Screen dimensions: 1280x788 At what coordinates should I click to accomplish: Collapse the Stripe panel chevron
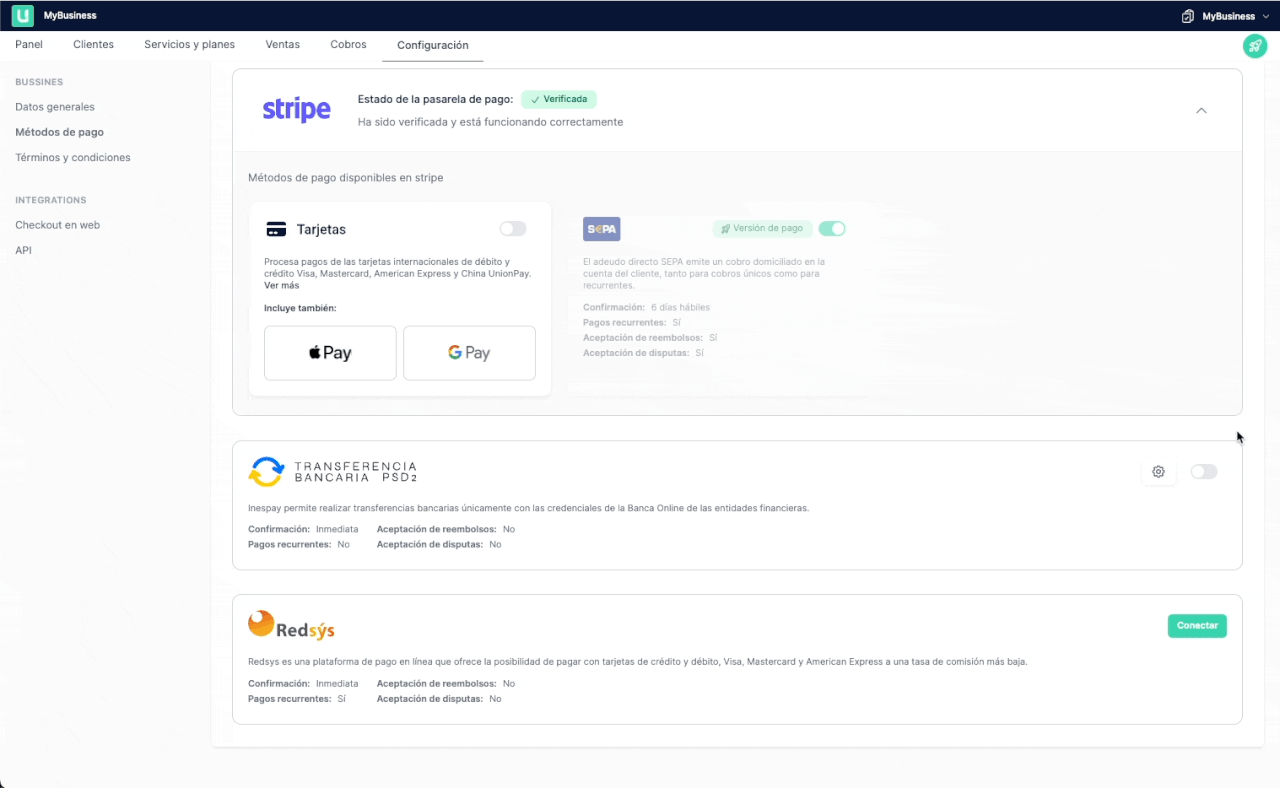1201,110
